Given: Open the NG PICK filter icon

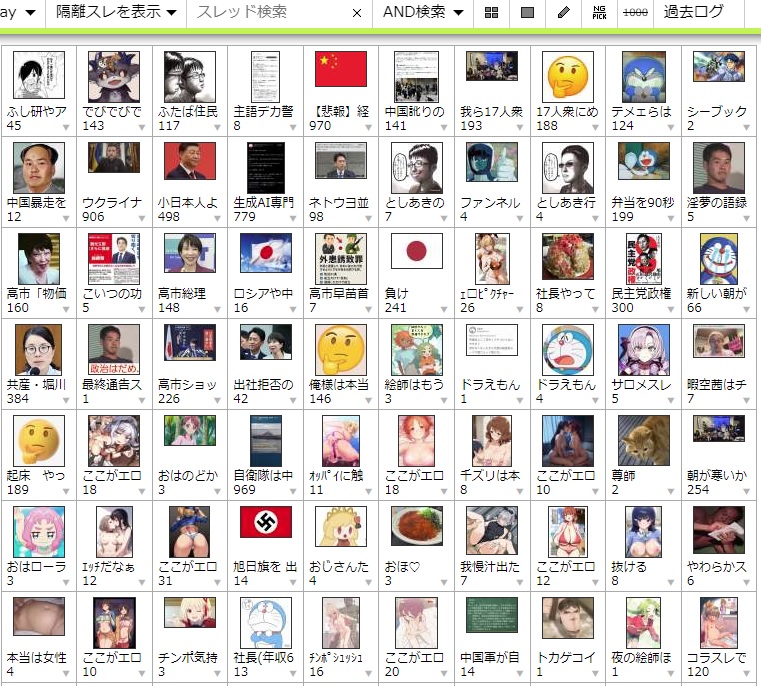Looking at the screenshot, I should pos(599,13).
